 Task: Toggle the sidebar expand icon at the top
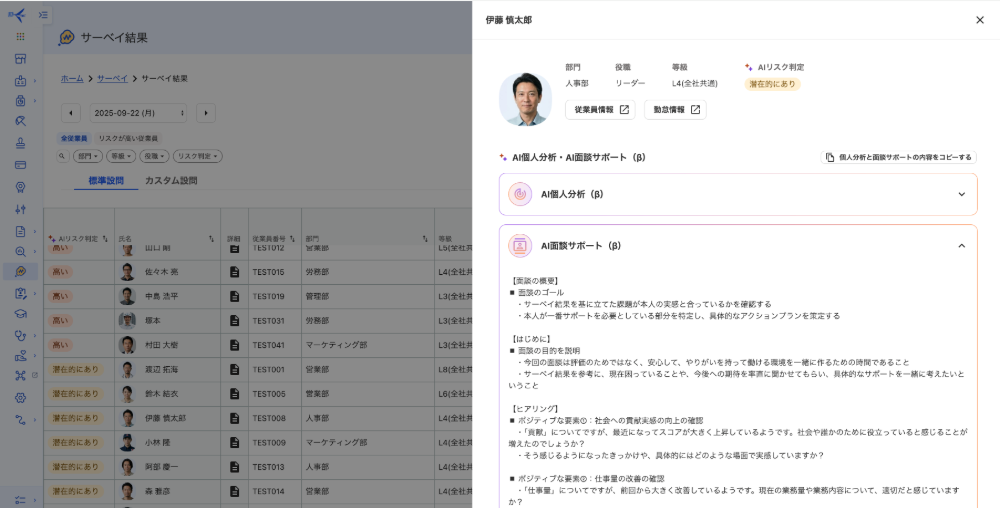point(43,15)
